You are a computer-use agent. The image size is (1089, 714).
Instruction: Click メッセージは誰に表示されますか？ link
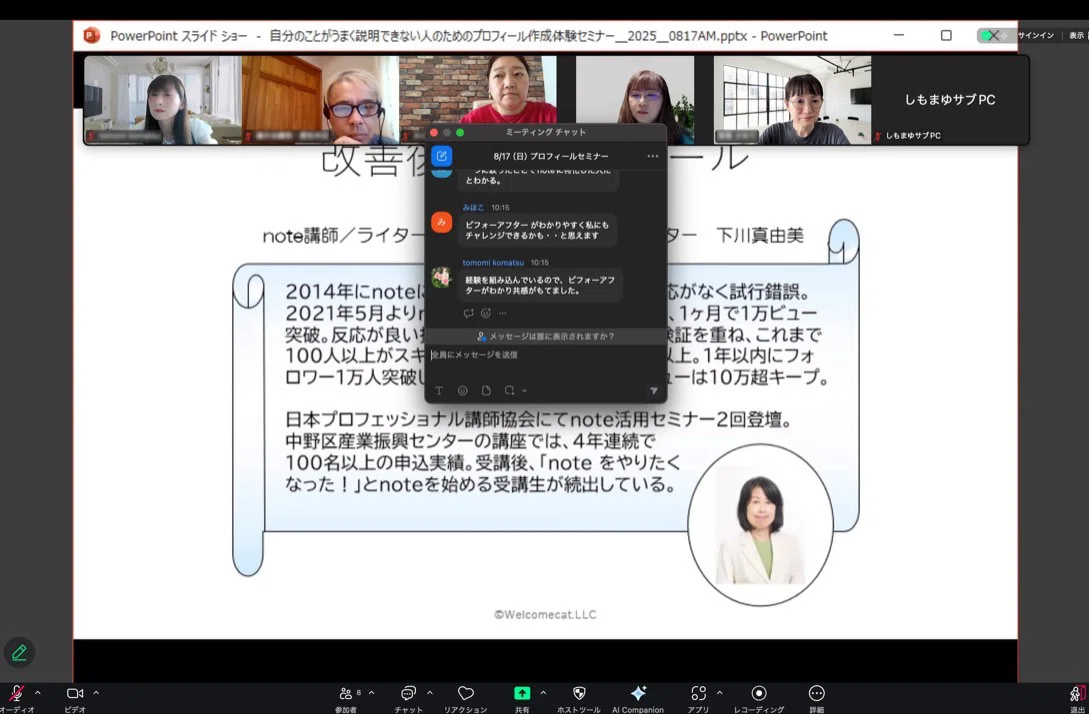pyautogui.click(x=546, y=336)
